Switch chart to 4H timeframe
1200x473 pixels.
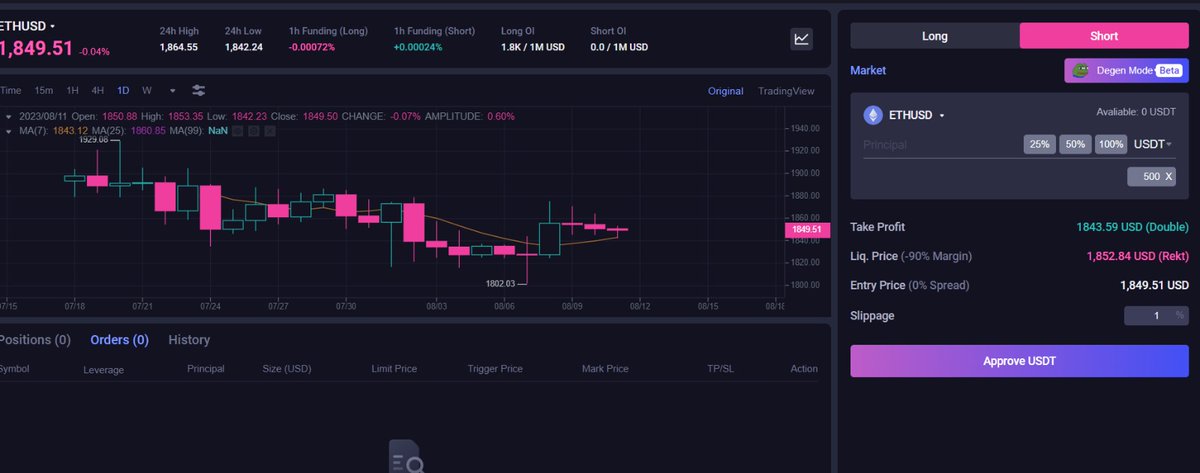tap(98, 90)
